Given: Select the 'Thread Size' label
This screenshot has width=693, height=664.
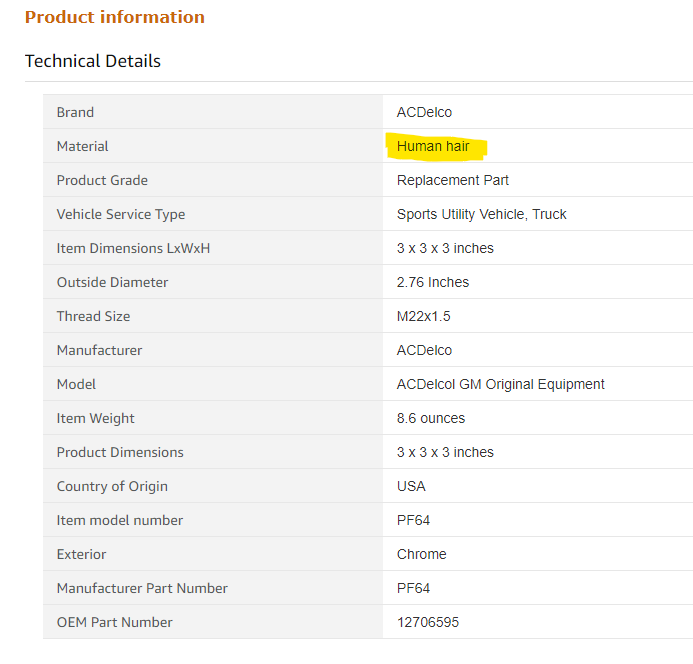Looking at the screenshot, I should [93, 317].
